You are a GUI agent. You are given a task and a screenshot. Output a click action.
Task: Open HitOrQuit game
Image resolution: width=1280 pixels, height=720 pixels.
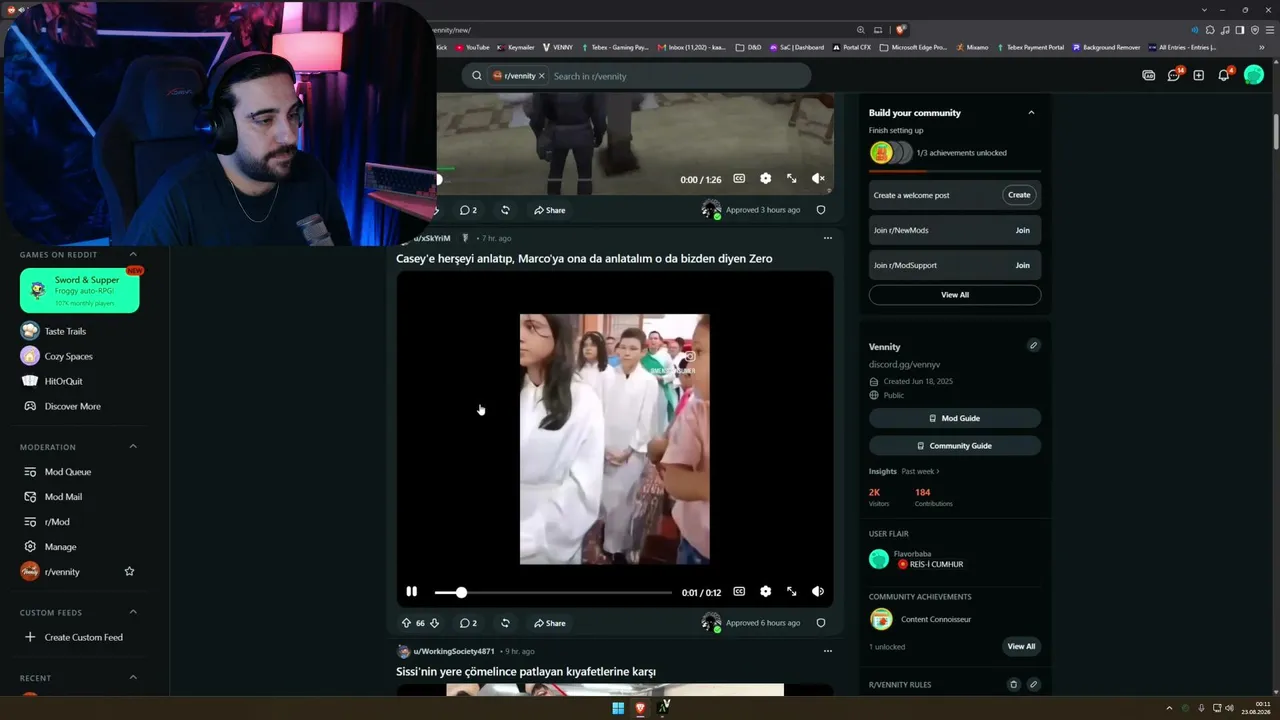point(63,381)
